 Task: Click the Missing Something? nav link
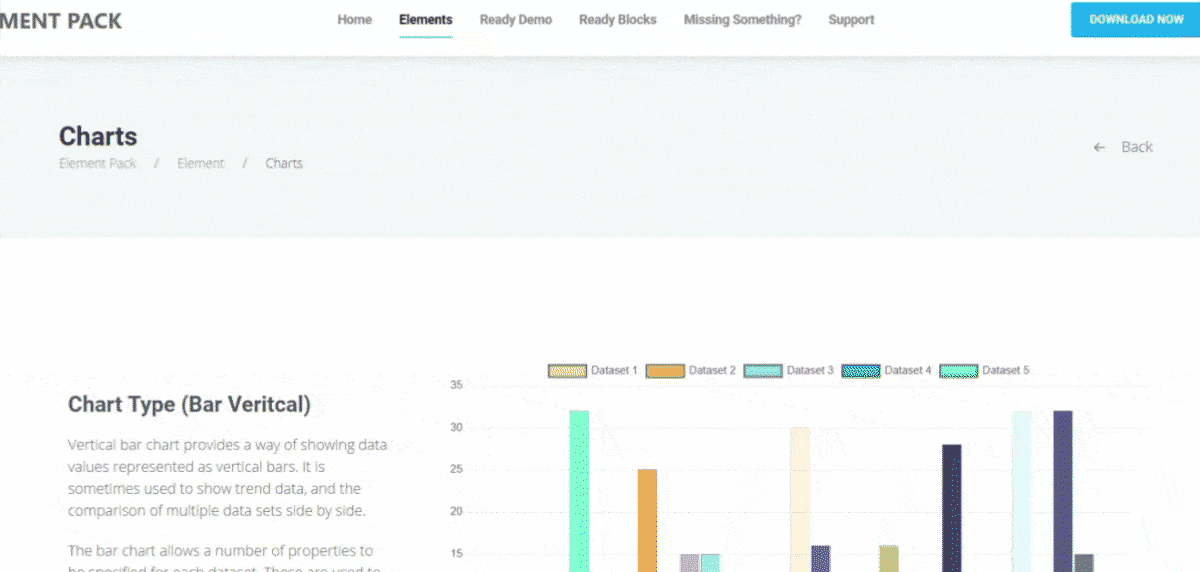tap(742, 20)
